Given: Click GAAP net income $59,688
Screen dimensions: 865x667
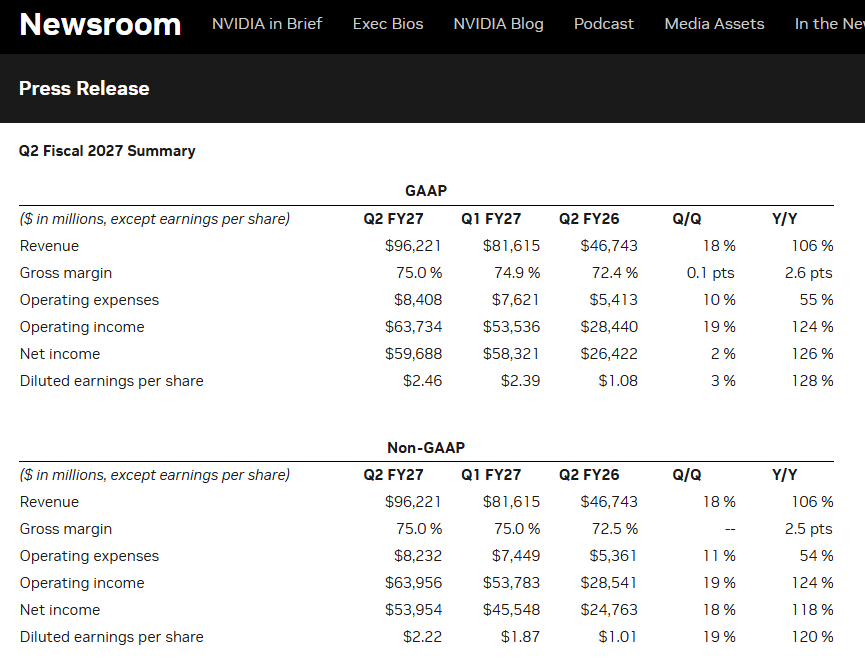Looking at the screenshot, I should tap(413, 354).
